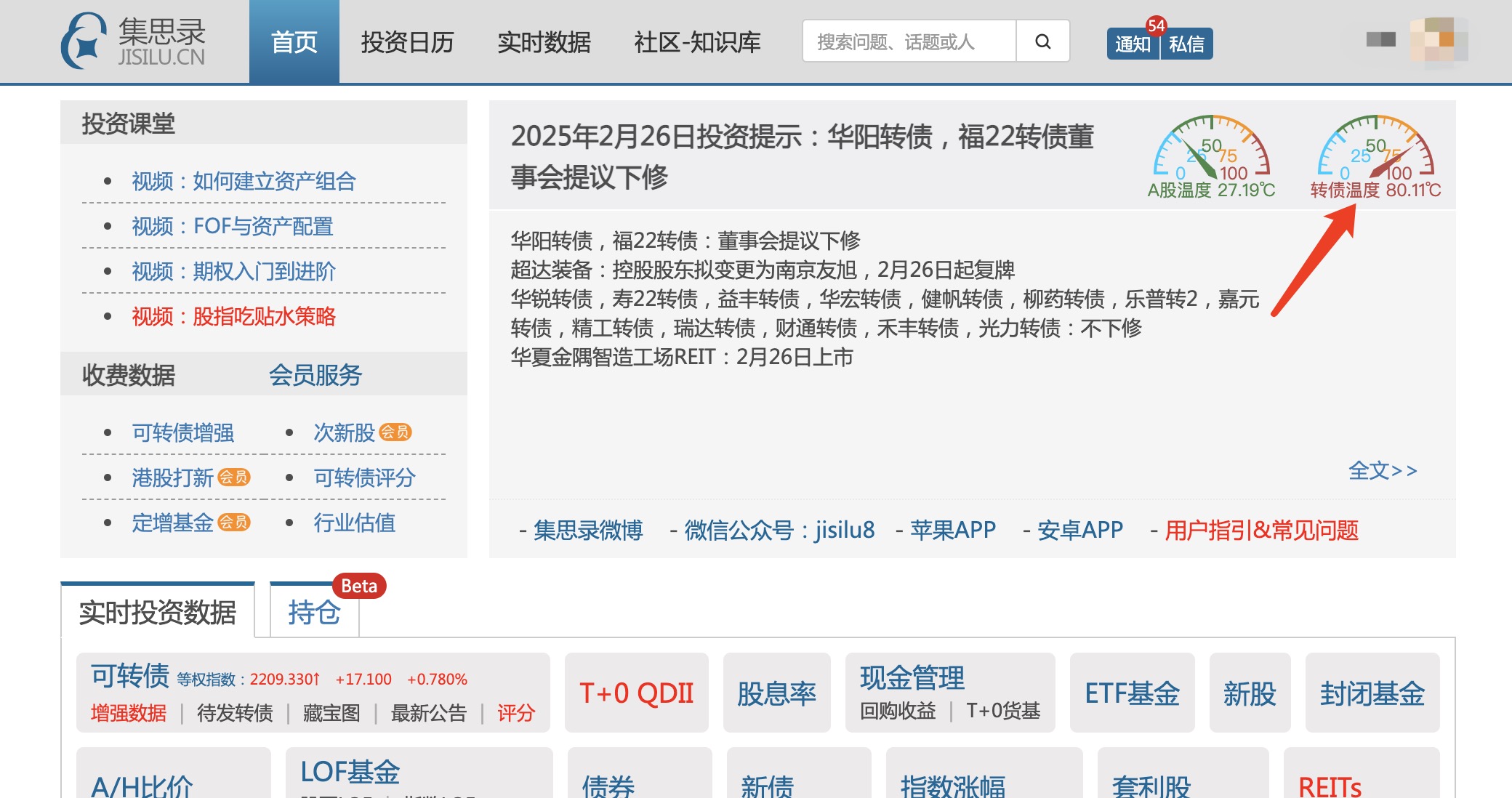Viewport: 1512px width, 798px height.
Task: Click the search magnifier icon
Action: tap(1042, 41)
